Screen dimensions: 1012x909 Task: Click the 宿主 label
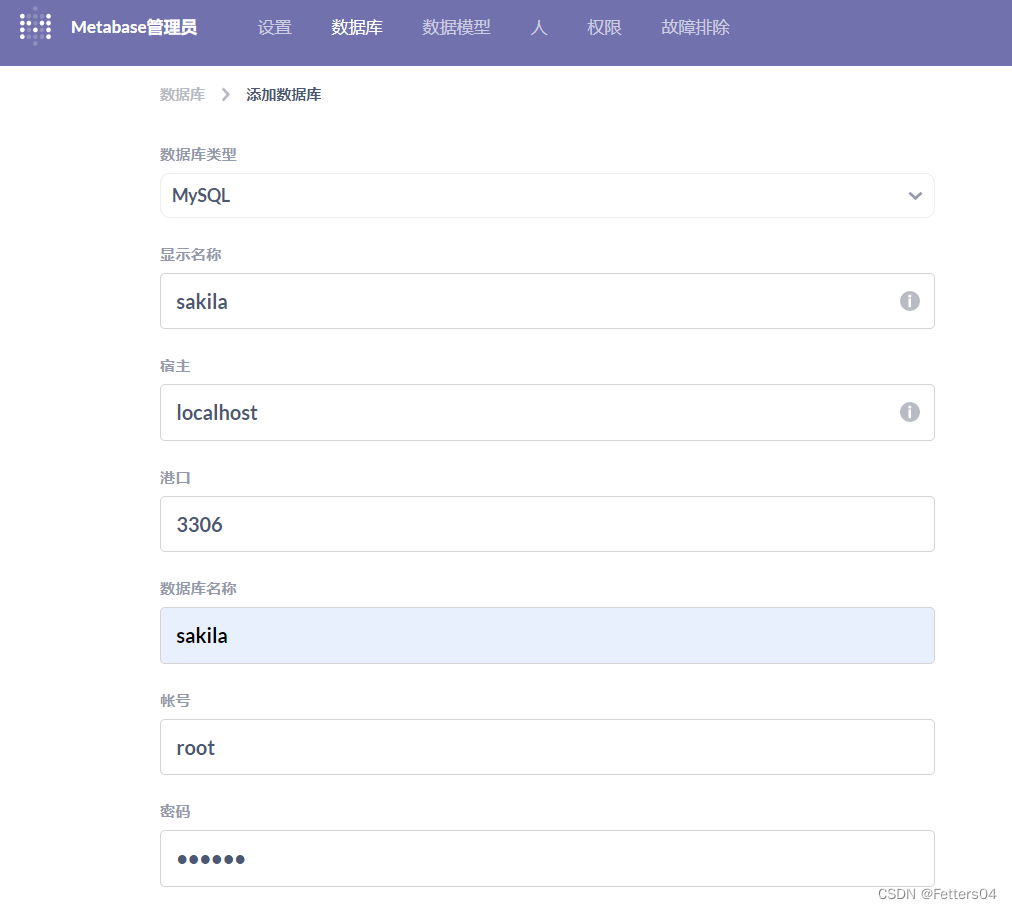tap(175, 366)
